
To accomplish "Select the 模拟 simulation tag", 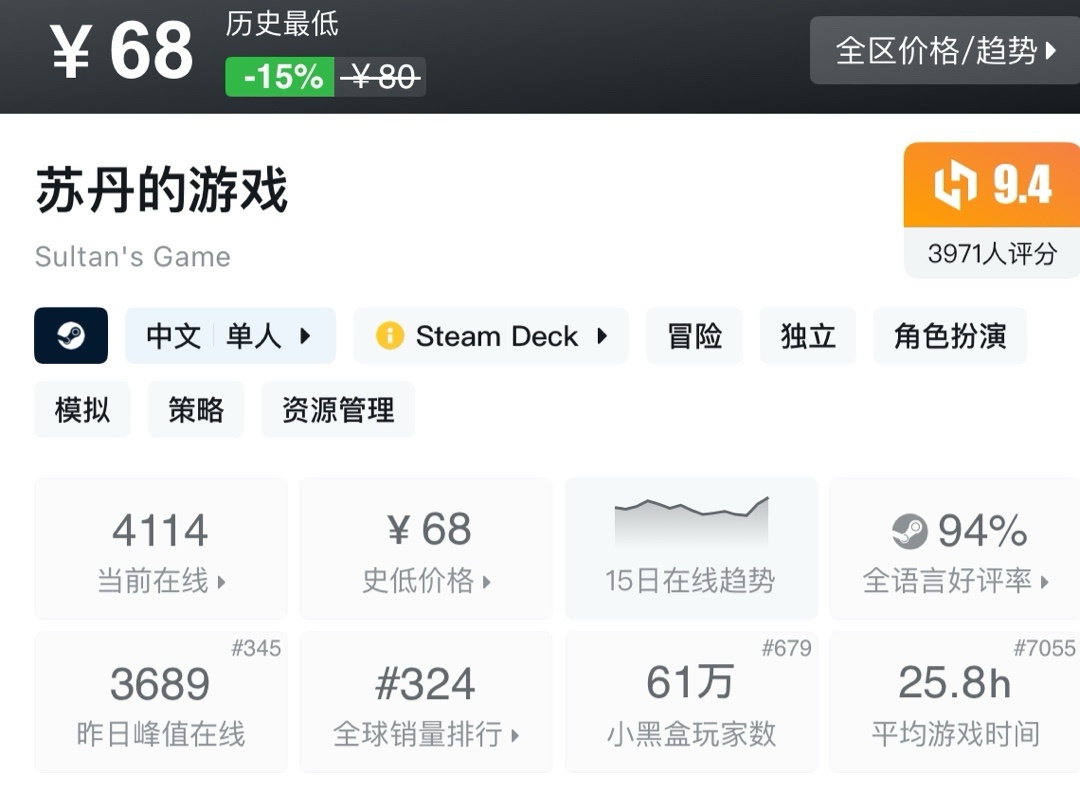I will click(x=82, y=410).
